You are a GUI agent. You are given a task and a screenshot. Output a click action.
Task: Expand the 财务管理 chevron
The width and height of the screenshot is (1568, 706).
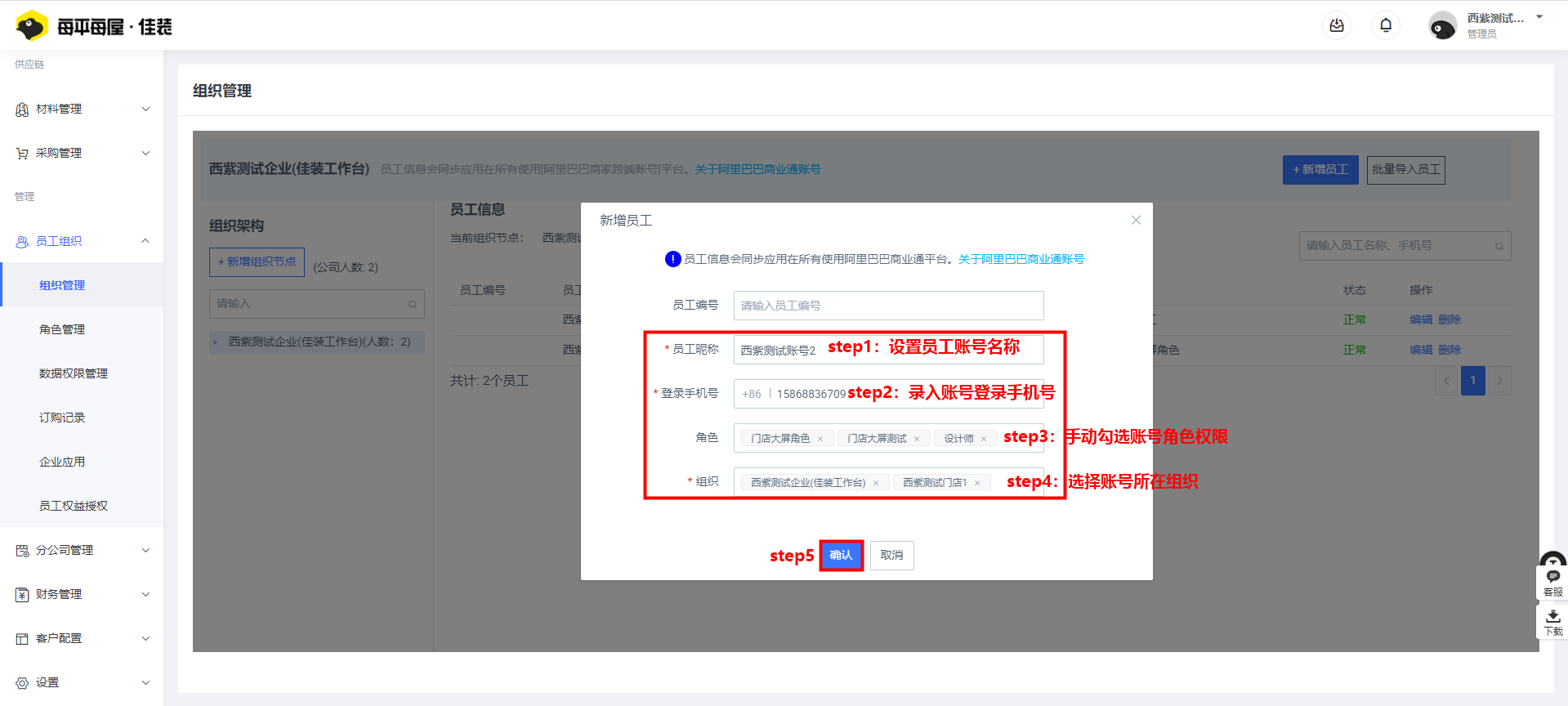145,595
